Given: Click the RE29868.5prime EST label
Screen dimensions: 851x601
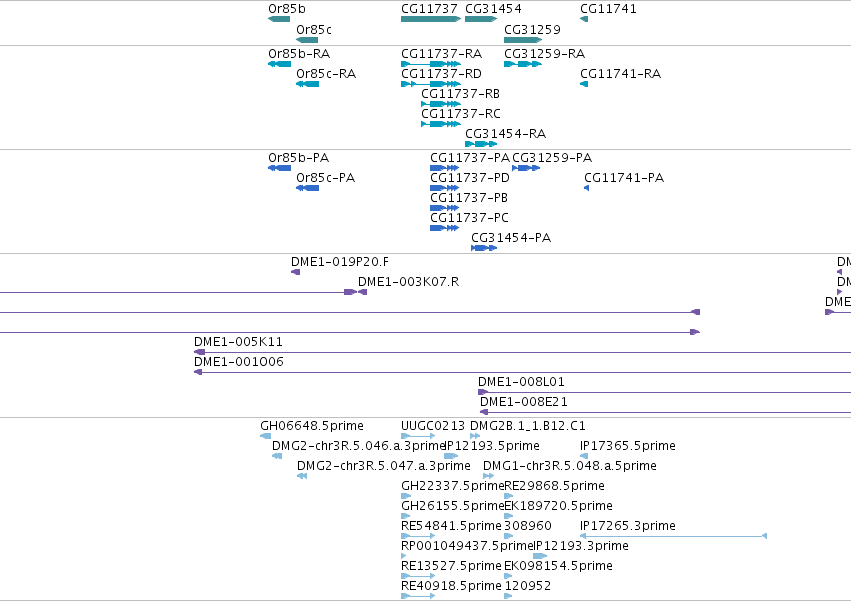Looking at the screenshot, I should click(x=554, y=486).
